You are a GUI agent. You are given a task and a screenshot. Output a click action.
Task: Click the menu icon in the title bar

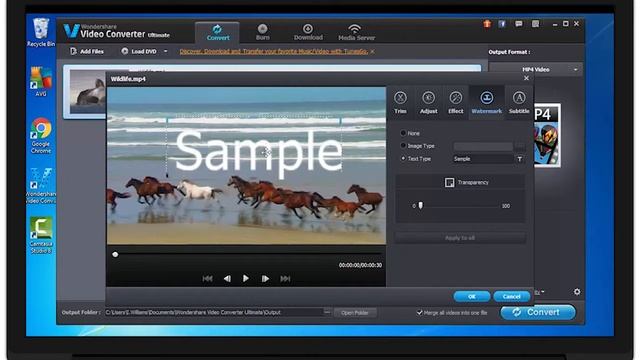click(x=535, y=24)
